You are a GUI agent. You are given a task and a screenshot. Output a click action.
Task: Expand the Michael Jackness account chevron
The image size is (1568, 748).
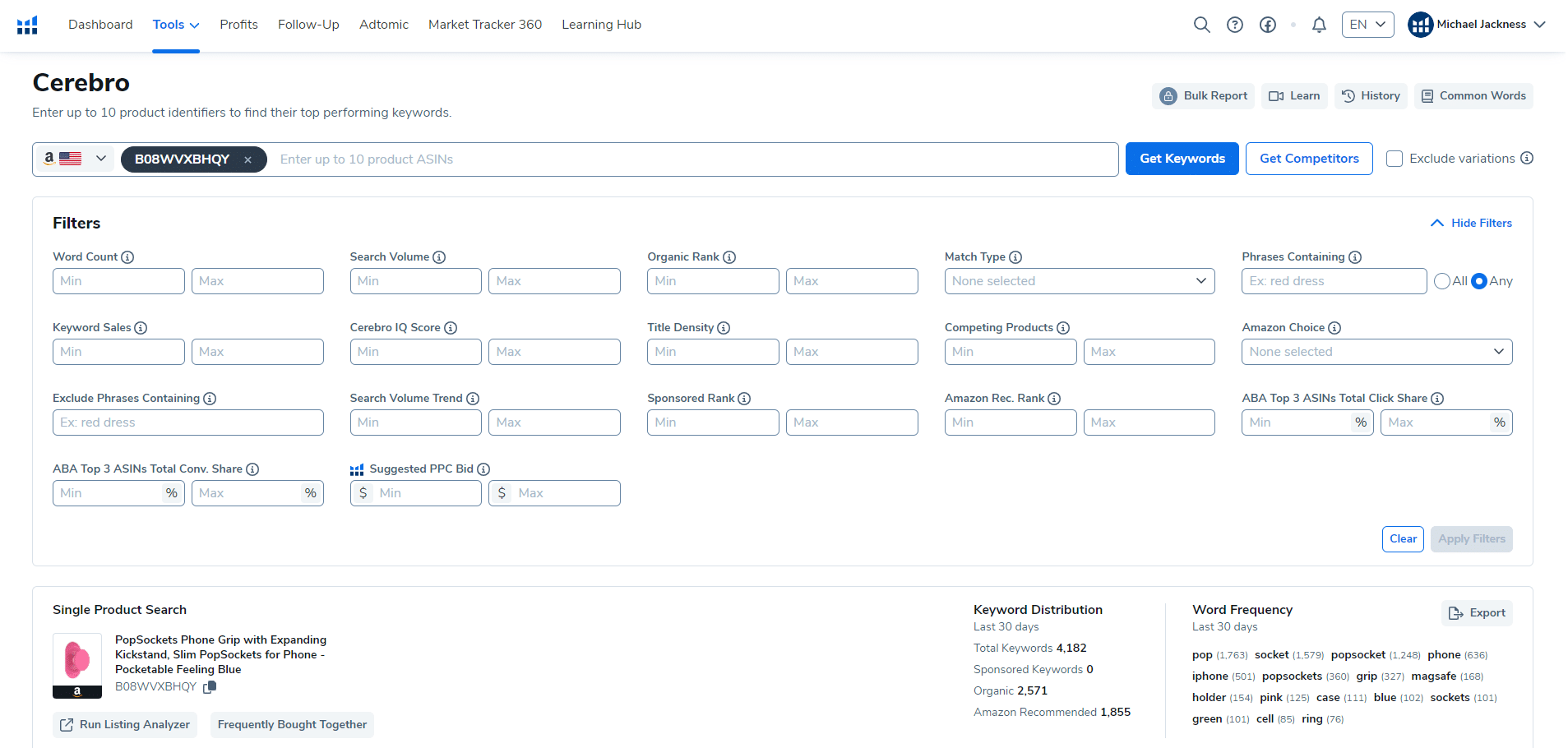click(1540, 25)
